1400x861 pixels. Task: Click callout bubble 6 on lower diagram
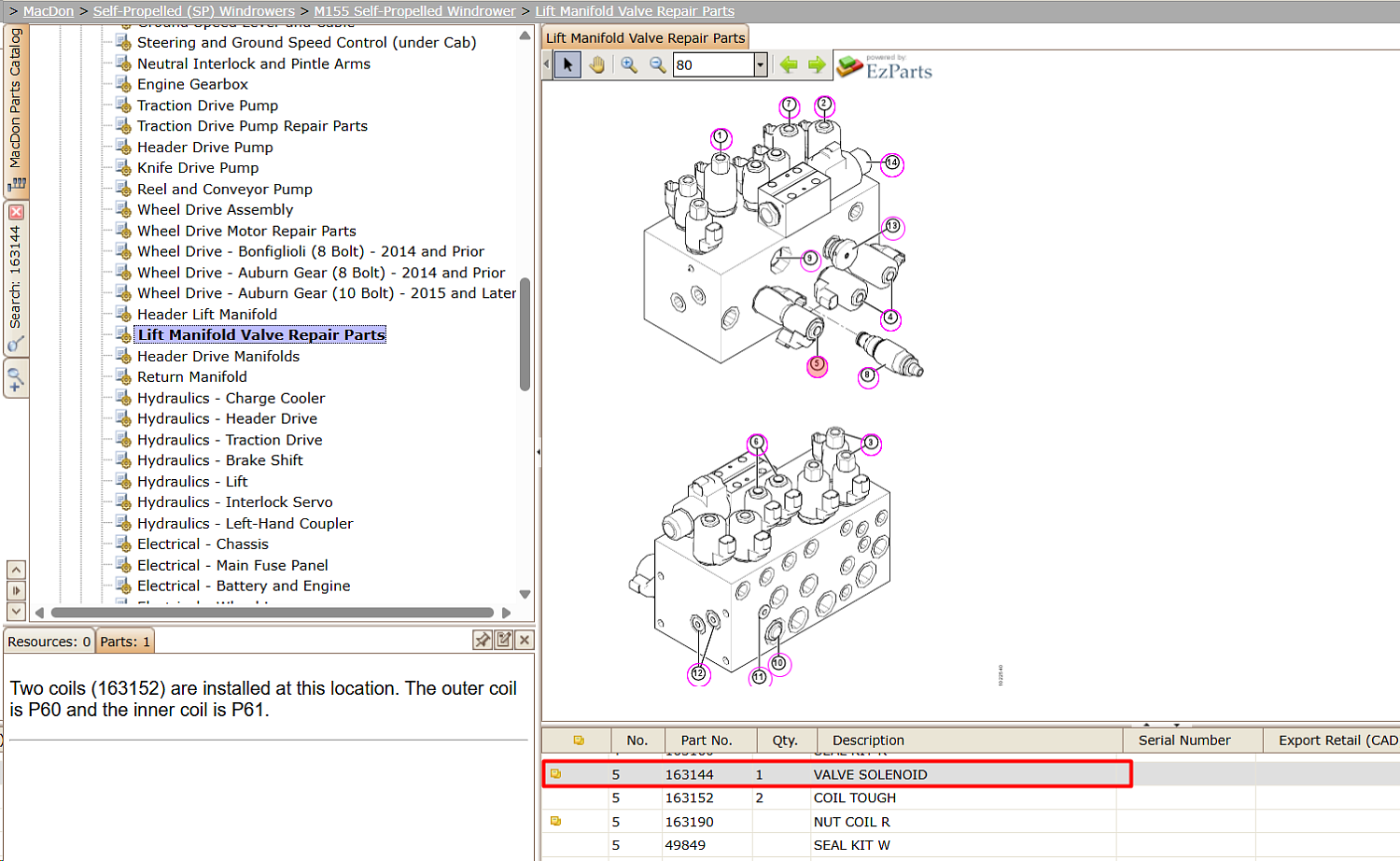pos(757,443)
